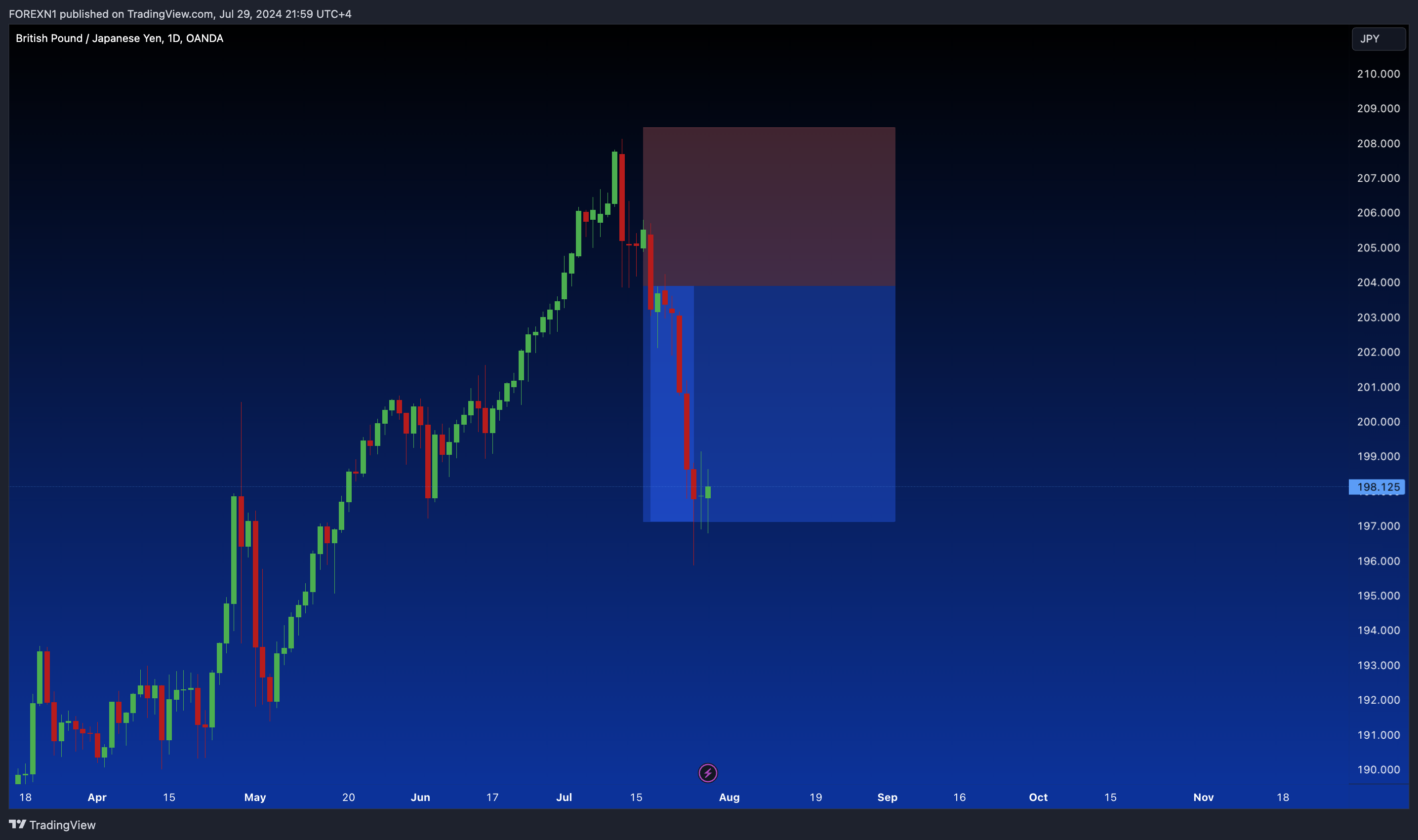
Task: Click the 197.000 price axis label
Action: tap(1378, 526)
